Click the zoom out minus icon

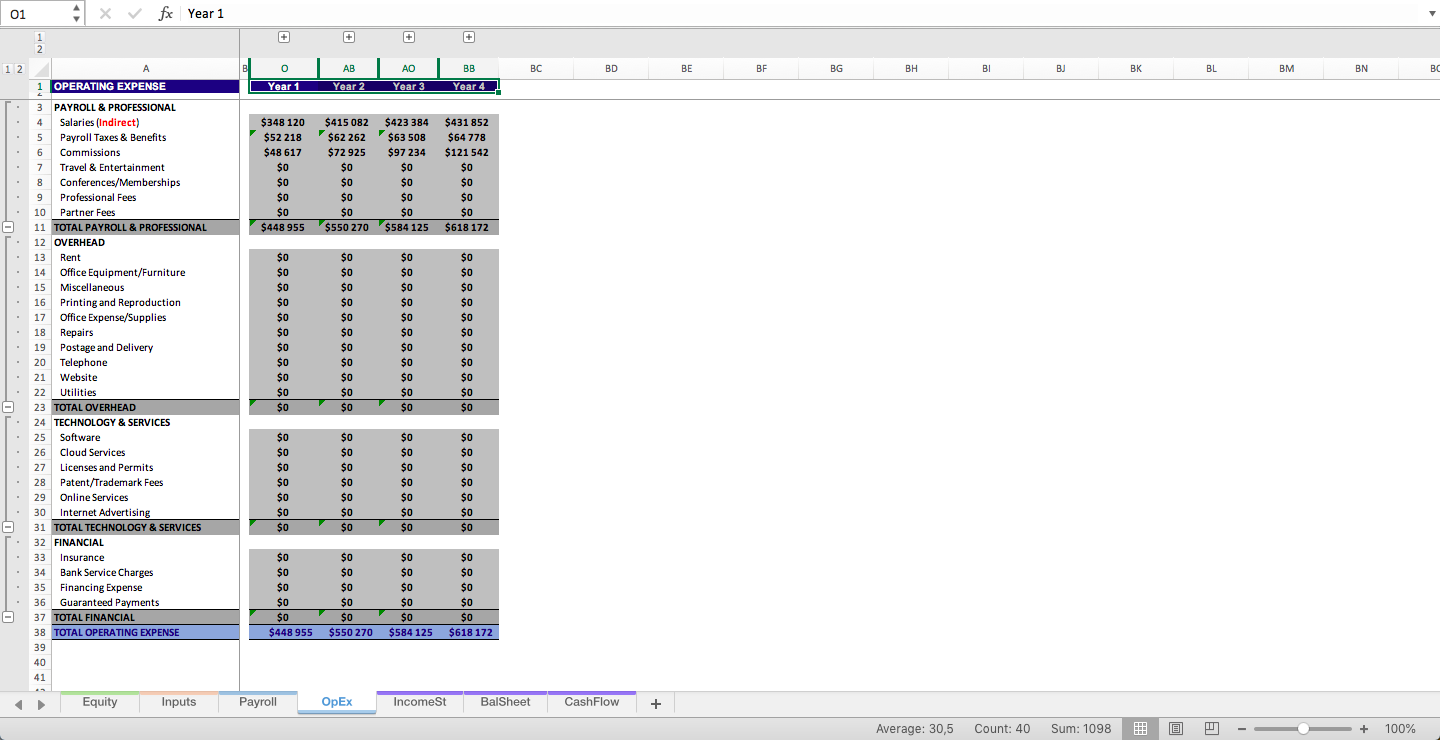click(x=1243, y=729)
